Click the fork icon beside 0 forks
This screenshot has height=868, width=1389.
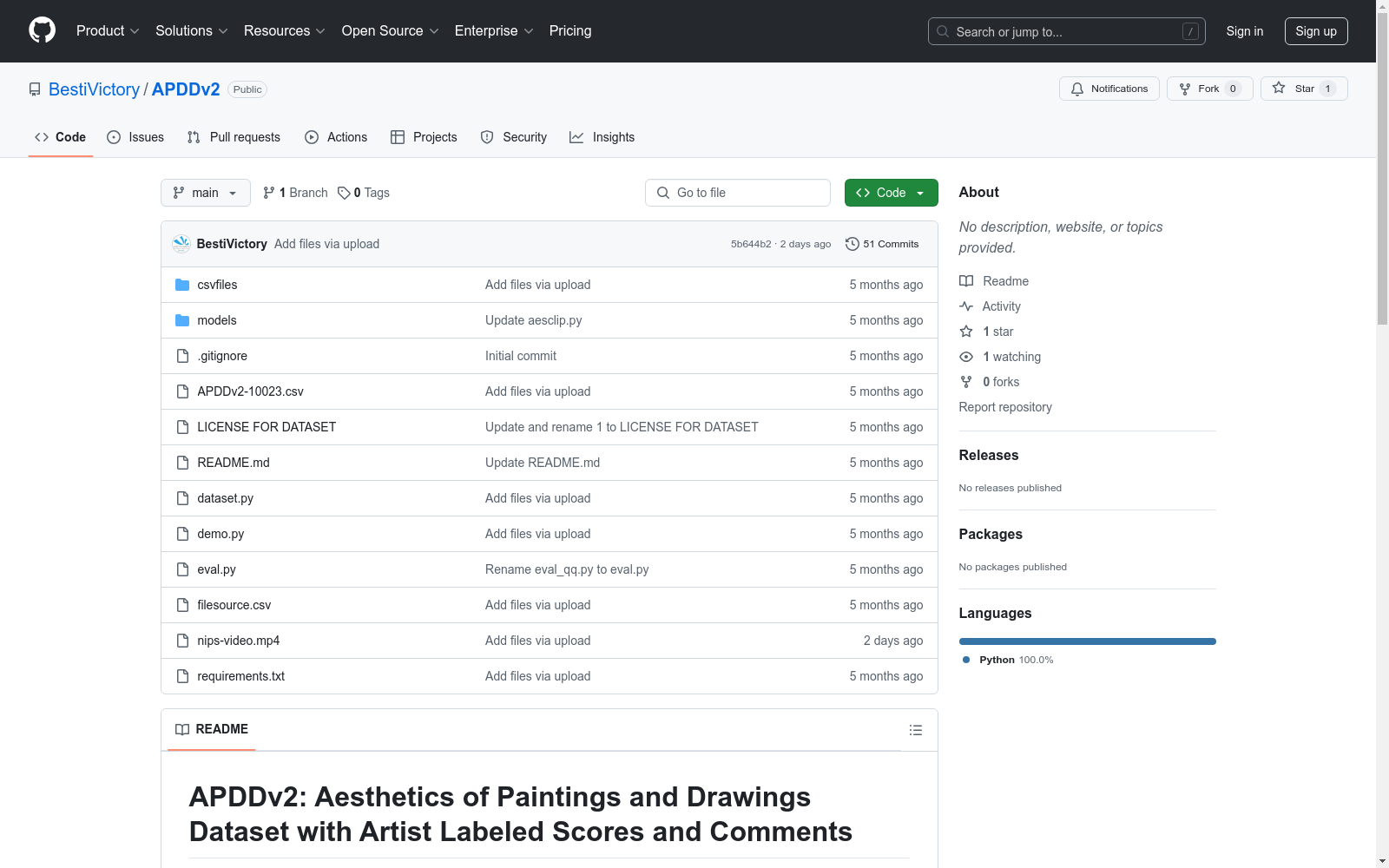point(966,382)
